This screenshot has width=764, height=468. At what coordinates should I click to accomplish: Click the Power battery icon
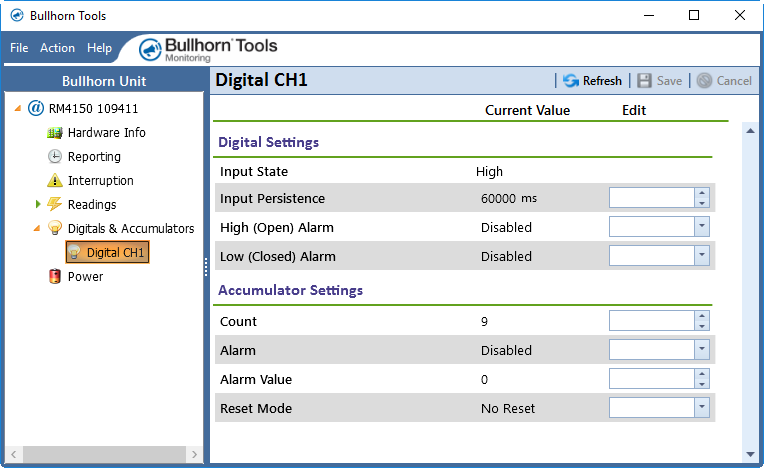click(x=55, y=276)
